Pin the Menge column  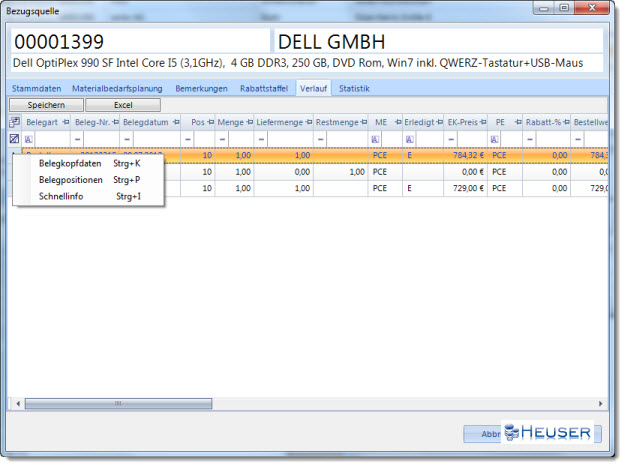tap(250, 122)
